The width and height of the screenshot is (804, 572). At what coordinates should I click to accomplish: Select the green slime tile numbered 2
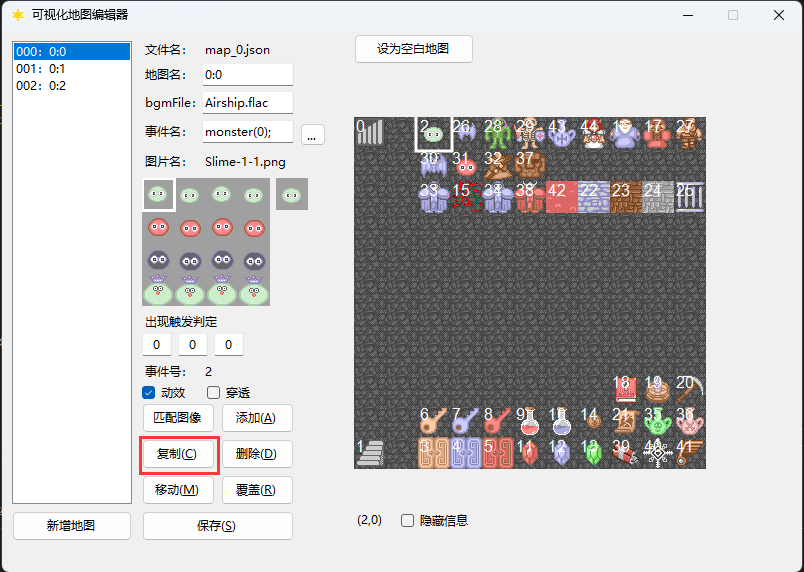(x=434, y=133)
